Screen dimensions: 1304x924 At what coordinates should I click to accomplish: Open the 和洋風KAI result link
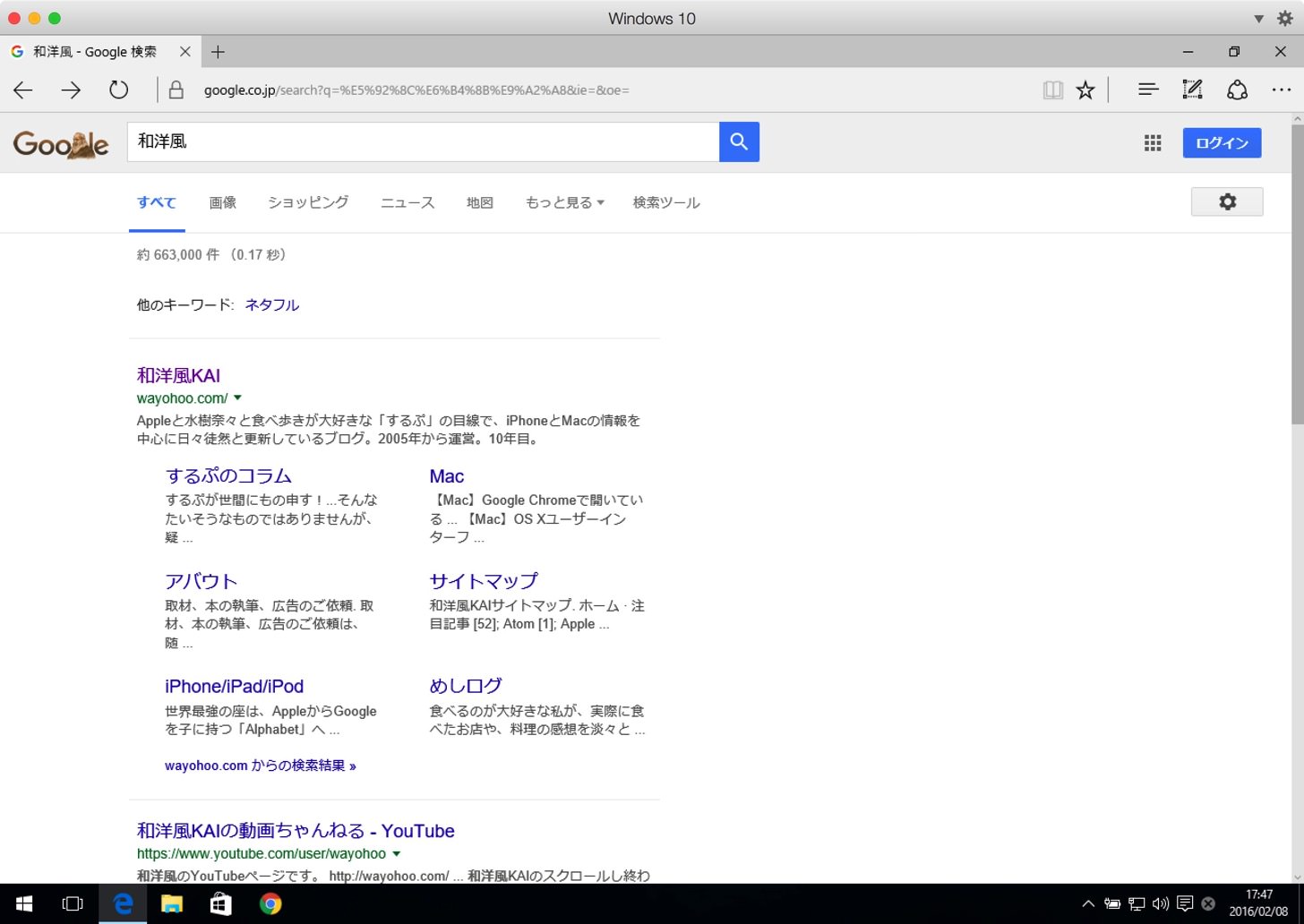[x=178, y=375]
